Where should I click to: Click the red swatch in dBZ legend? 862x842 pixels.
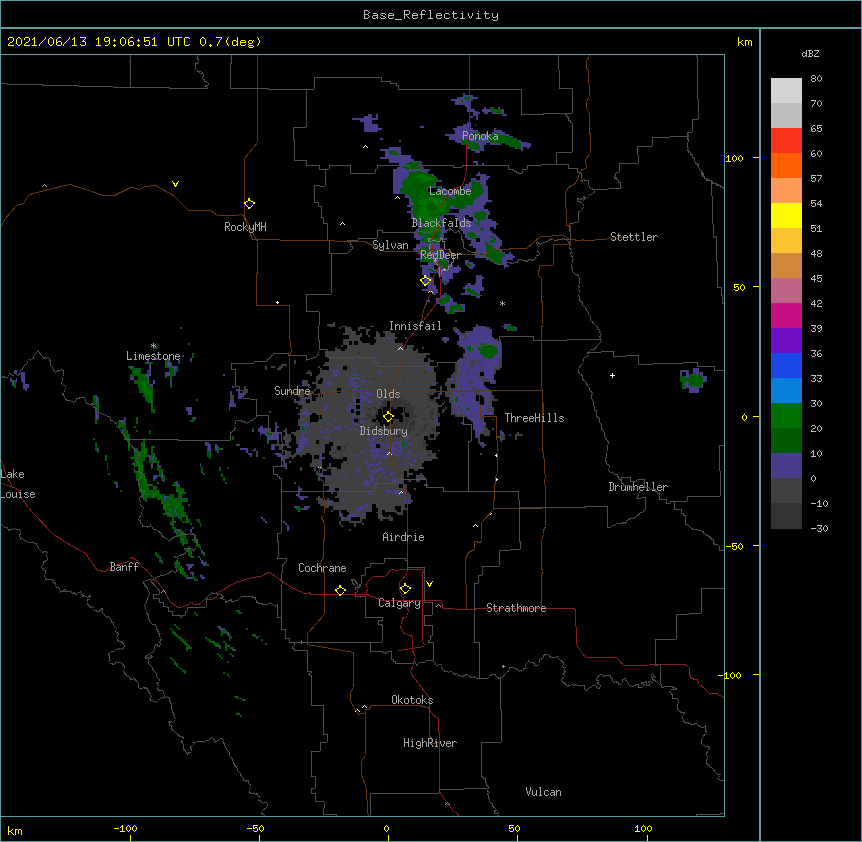786,141
